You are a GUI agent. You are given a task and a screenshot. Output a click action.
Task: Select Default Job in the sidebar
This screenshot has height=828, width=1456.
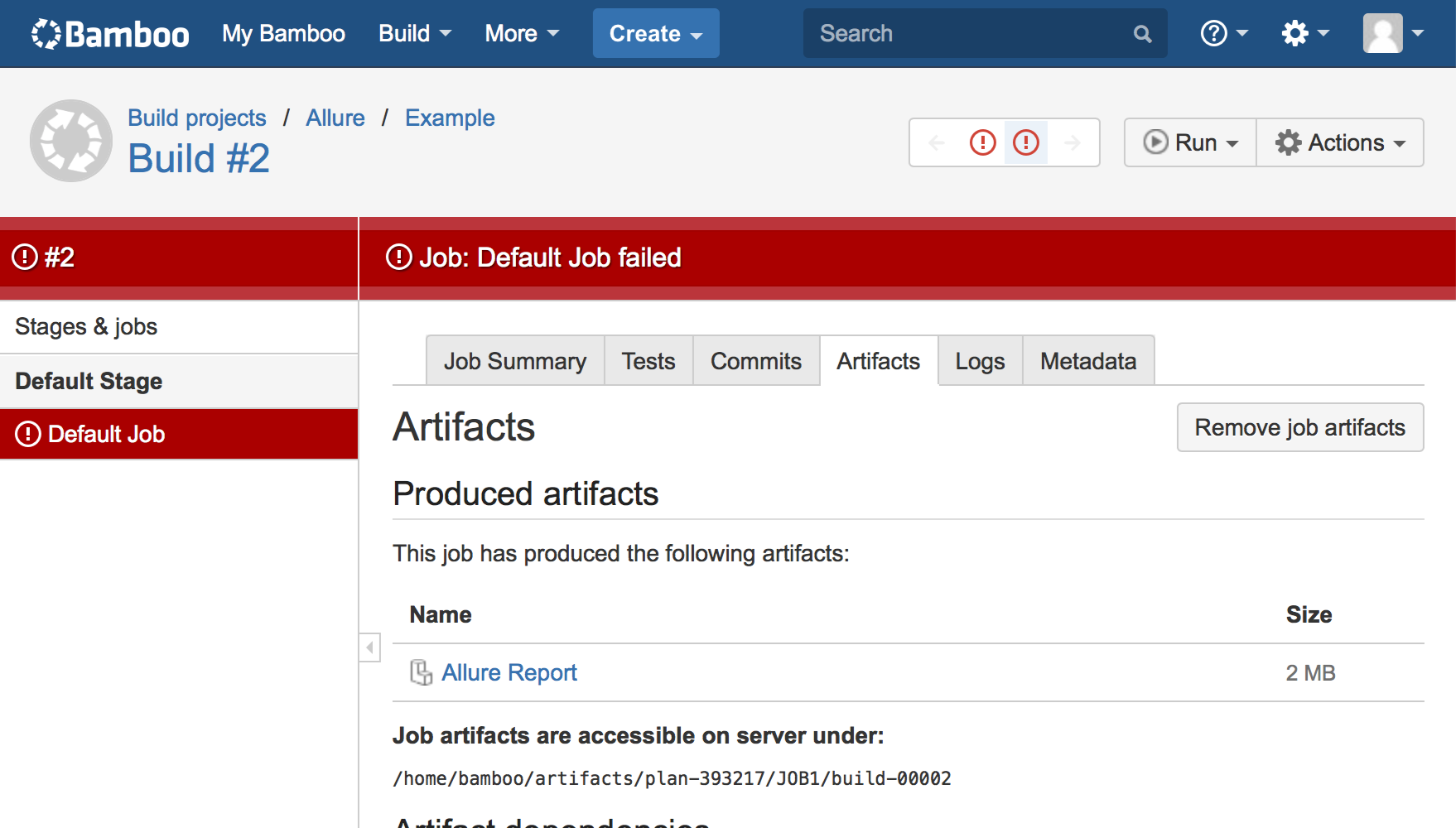point(106,434)
